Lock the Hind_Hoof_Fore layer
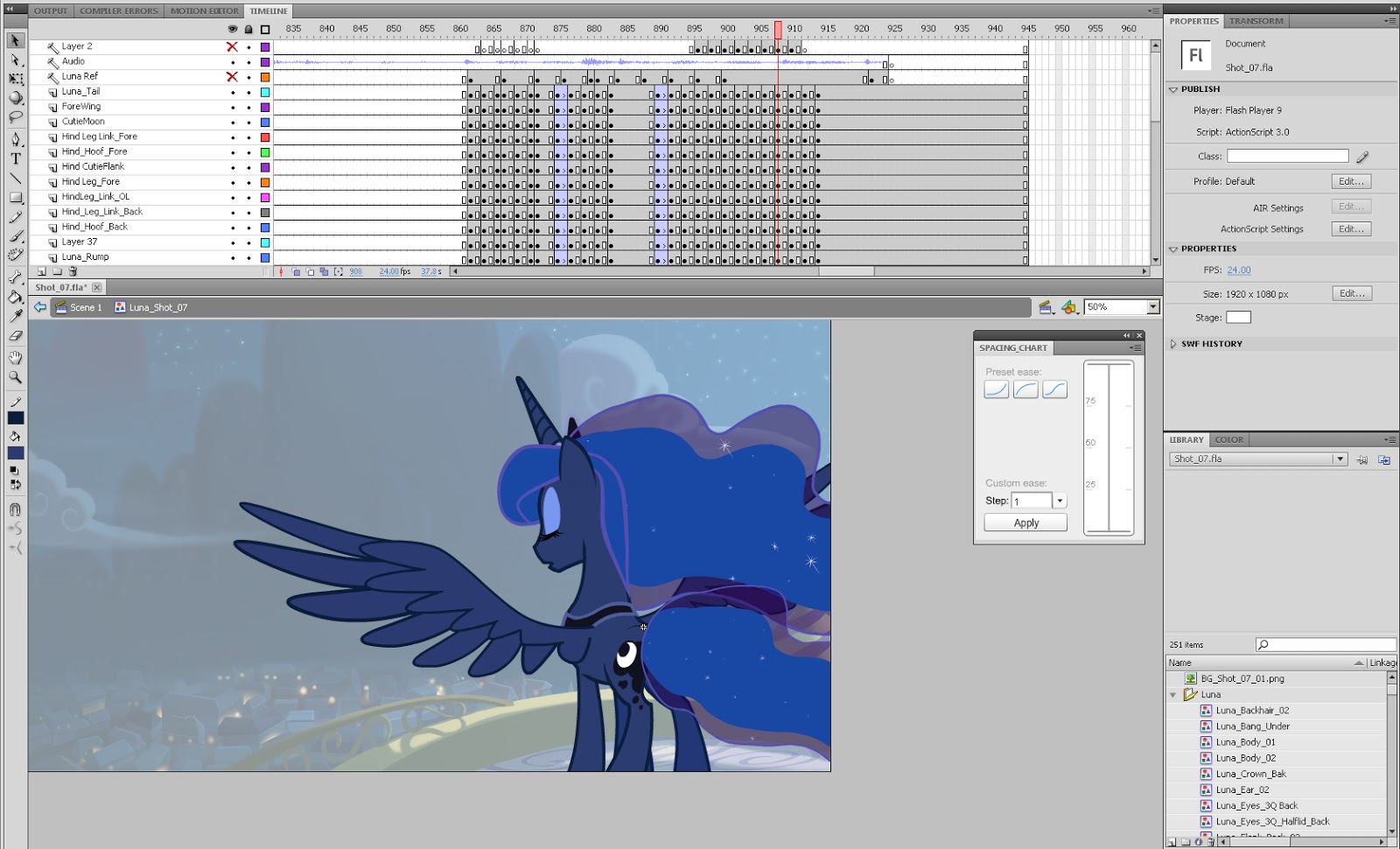This screenshot has height=849, width=1400. [x=248, y=152]
